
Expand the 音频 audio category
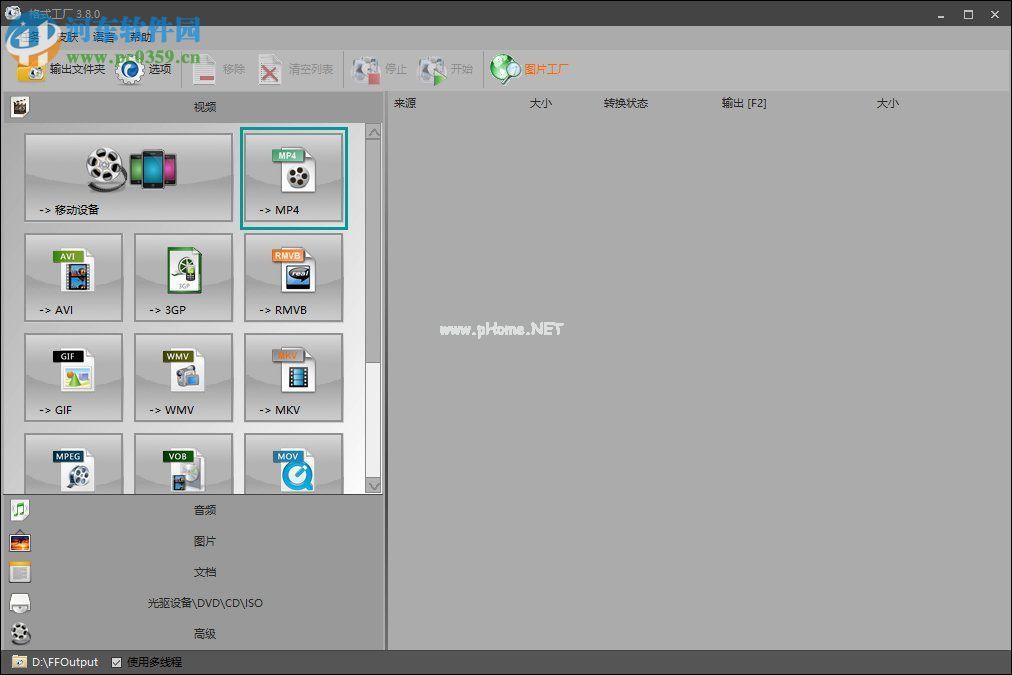coord(204,510)
